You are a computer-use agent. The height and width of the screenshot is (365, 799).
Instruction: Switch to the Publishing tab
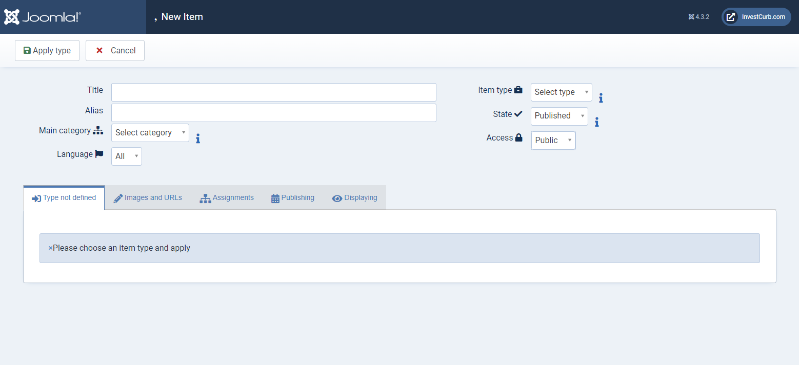[x=292, y=198]
